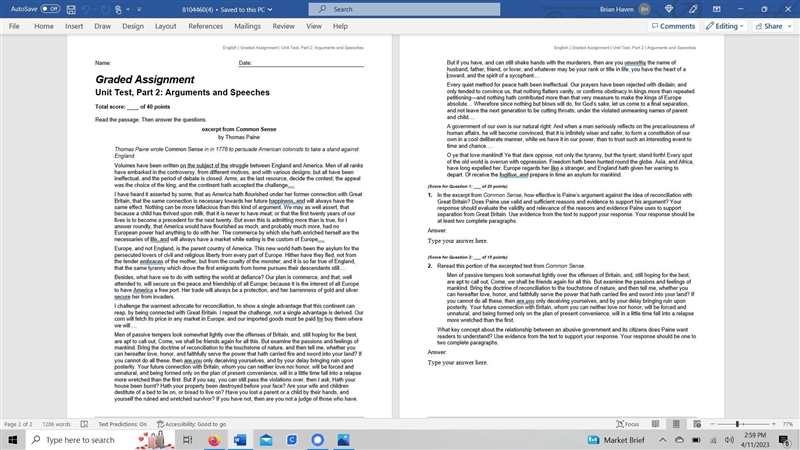Click the proofing spelling check icon
800x450 pixels.
84,424
